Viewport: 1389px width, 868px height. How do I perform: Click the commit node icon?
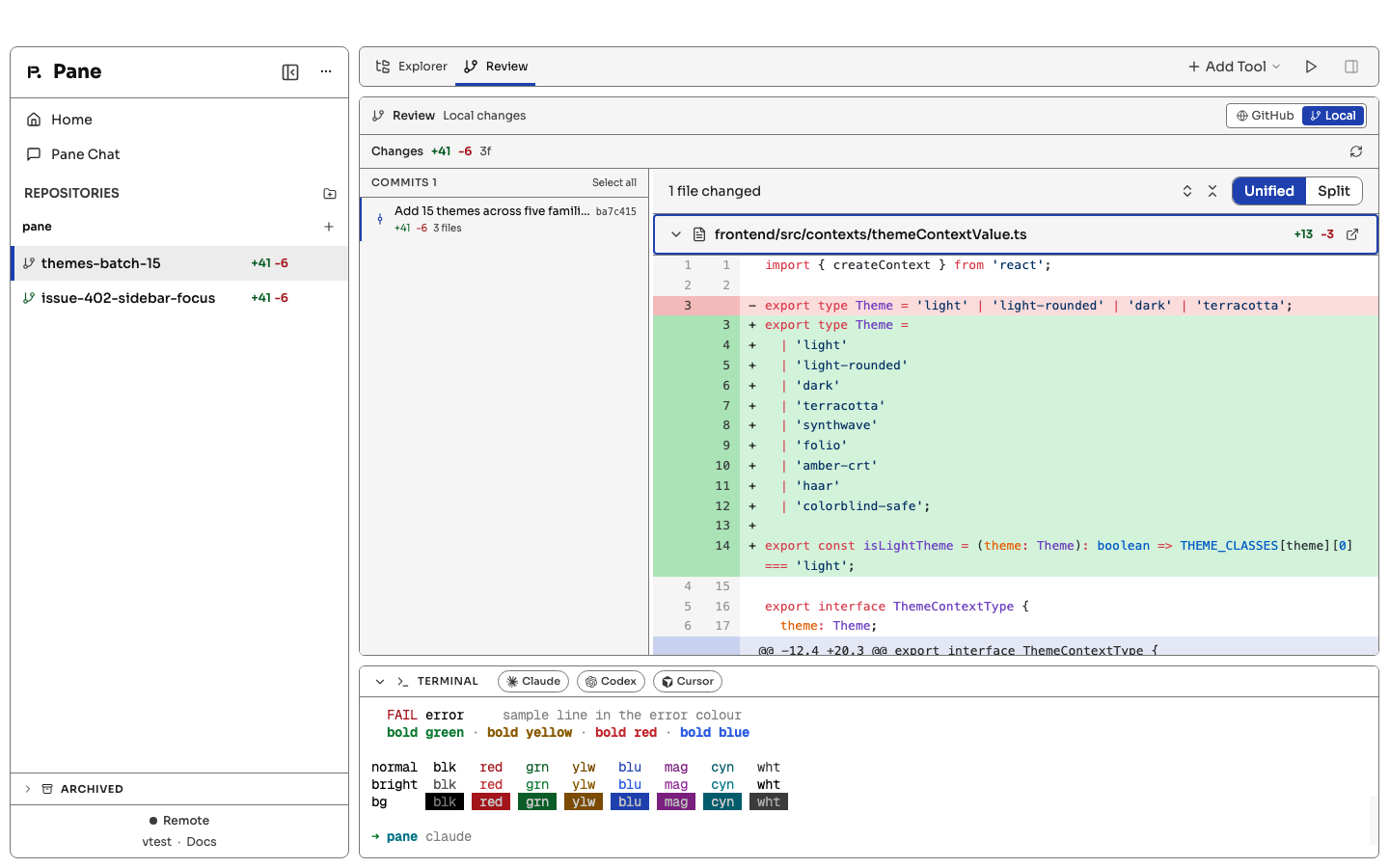pos(380,219)
